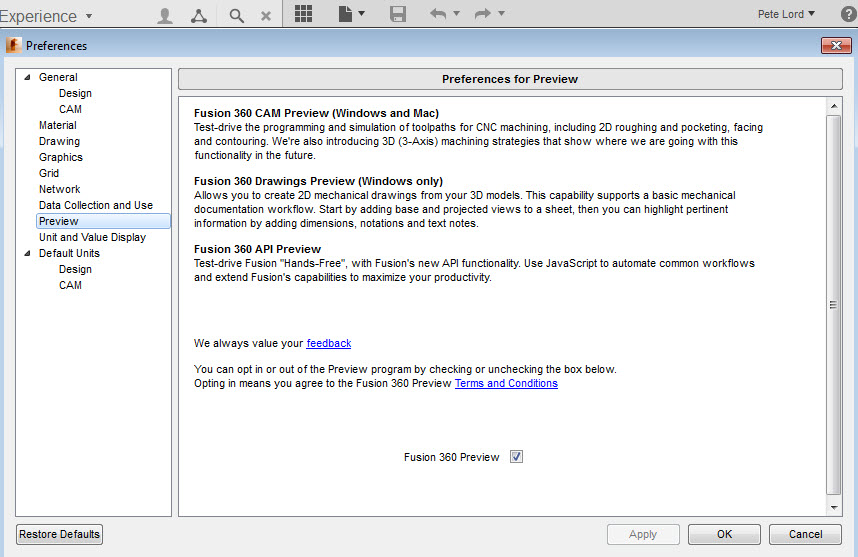Click the search magnifier icon
The image size is (858, 557).
pyautogui.click(x=236, y=15)
